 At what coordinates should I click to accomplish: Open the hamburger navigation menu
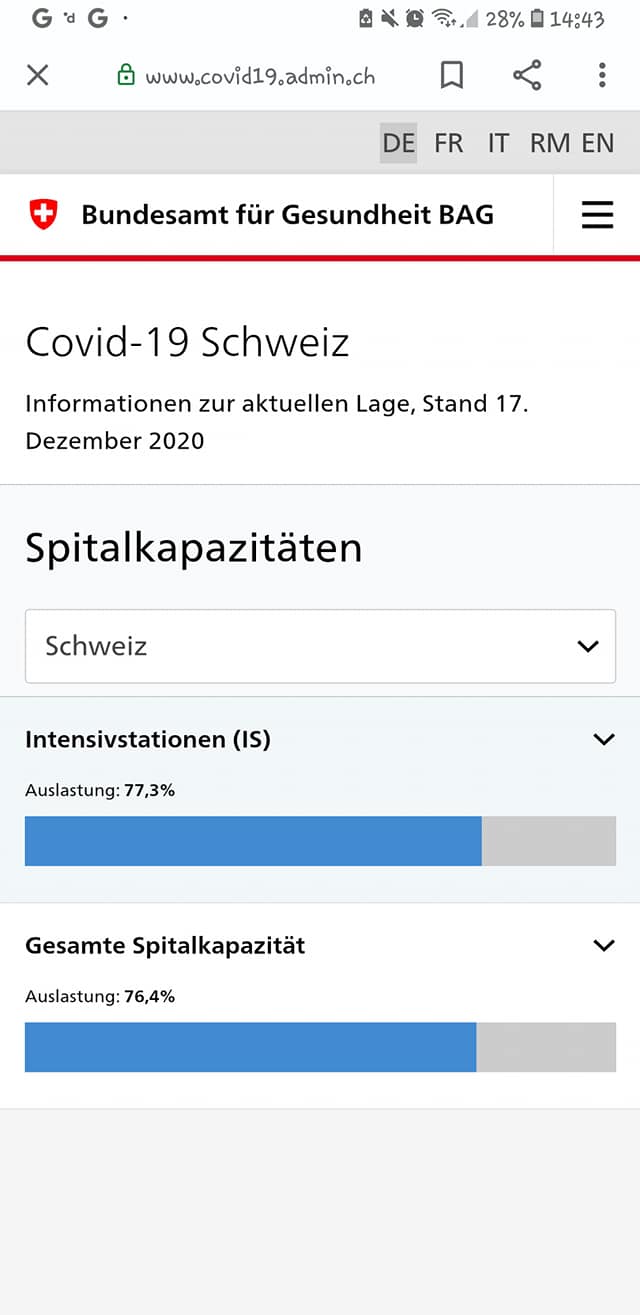coord(597,215)
